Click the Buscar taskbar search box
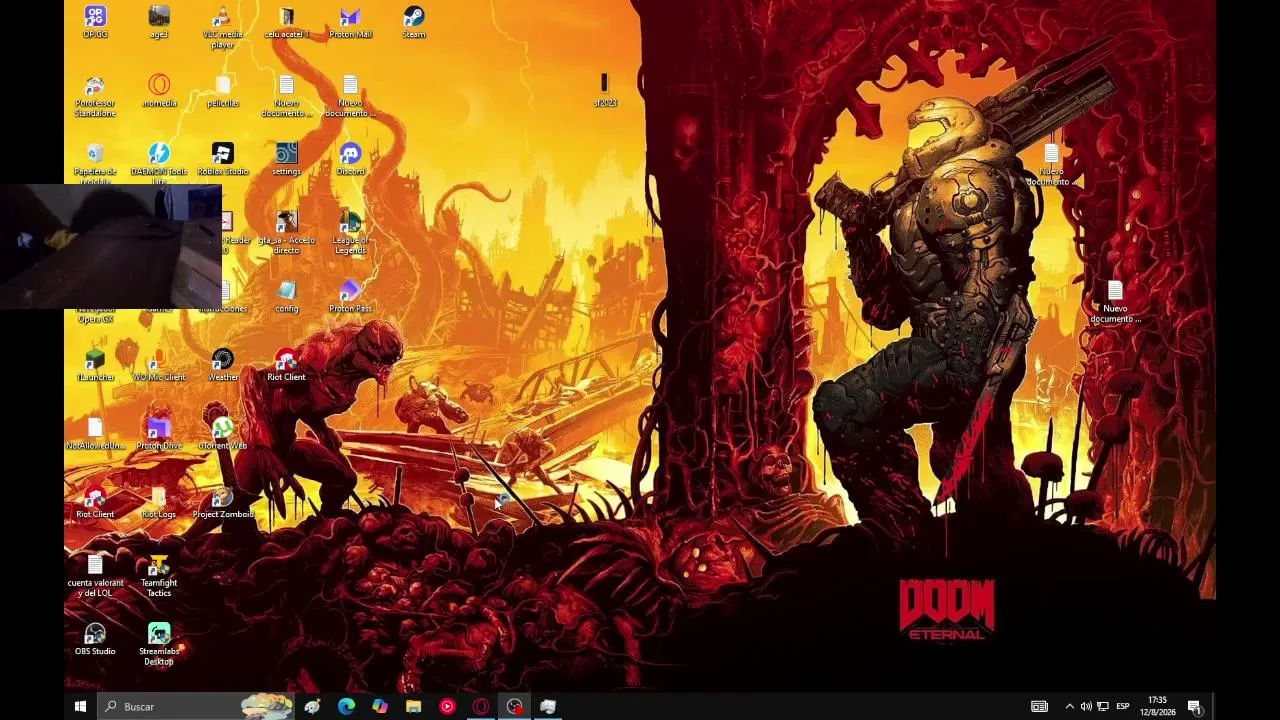Screen dimensions: 1280x720 (196, 706)
